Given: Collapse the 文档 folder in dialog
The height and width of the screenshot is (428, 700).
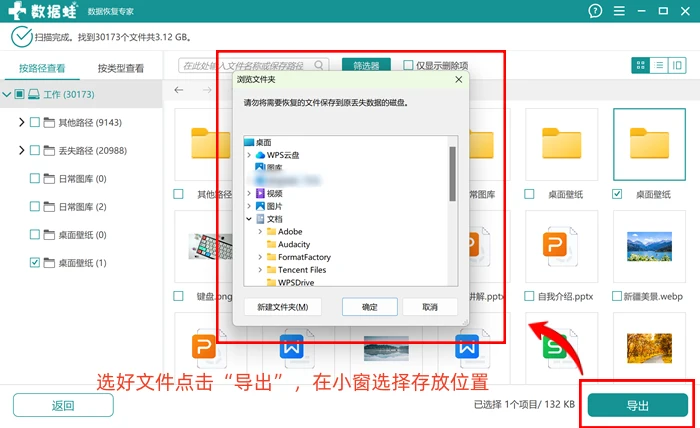Looking at the screenshot, I should 249,219.
